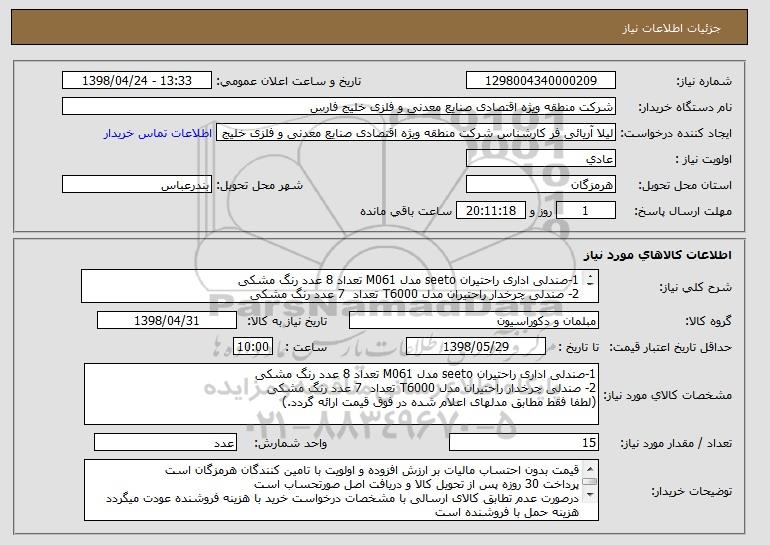Open the اطلاعات تماس خریدار link
Image resolution: width=770 pixels, height=545 pixels.
tap(157, 134)
